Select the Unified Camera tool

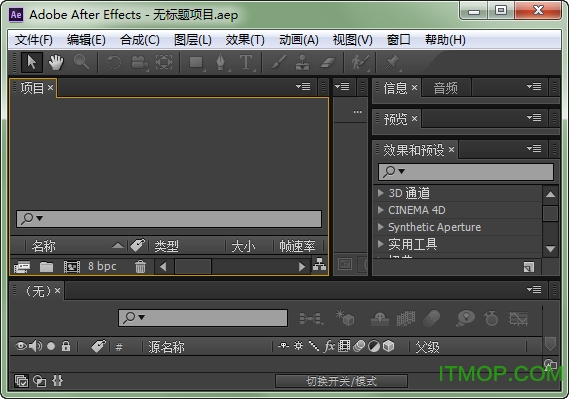[x=139, y=62]
